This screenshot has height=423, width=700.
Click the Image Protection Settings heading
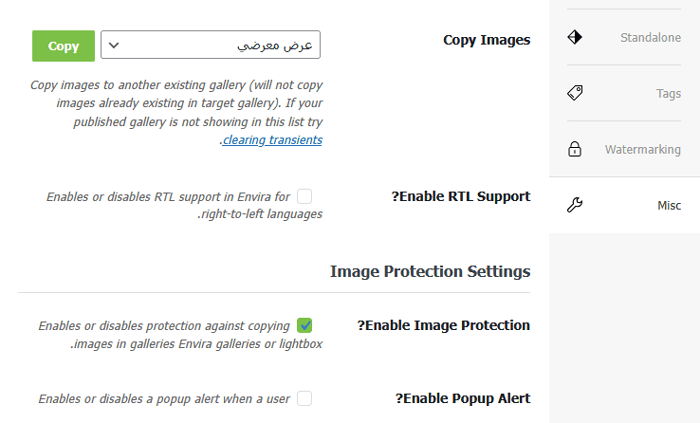coord(429,271)
